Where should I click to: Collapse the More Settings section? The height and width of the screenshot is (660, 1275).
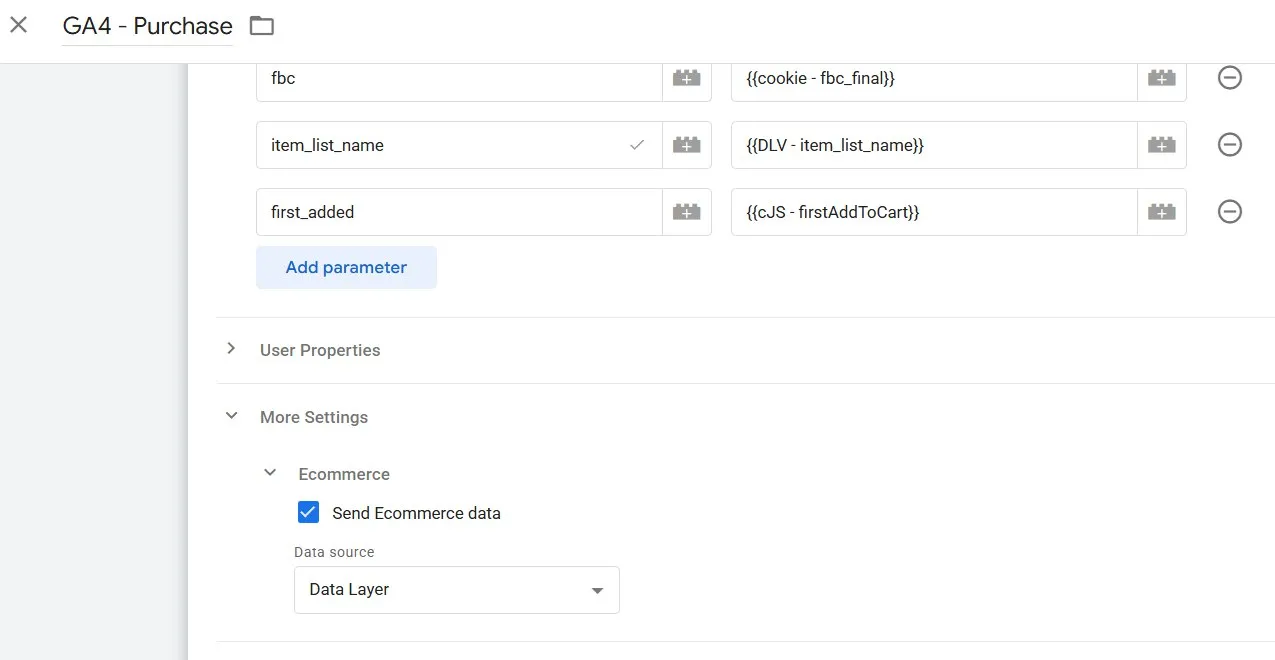pos(232,417)
